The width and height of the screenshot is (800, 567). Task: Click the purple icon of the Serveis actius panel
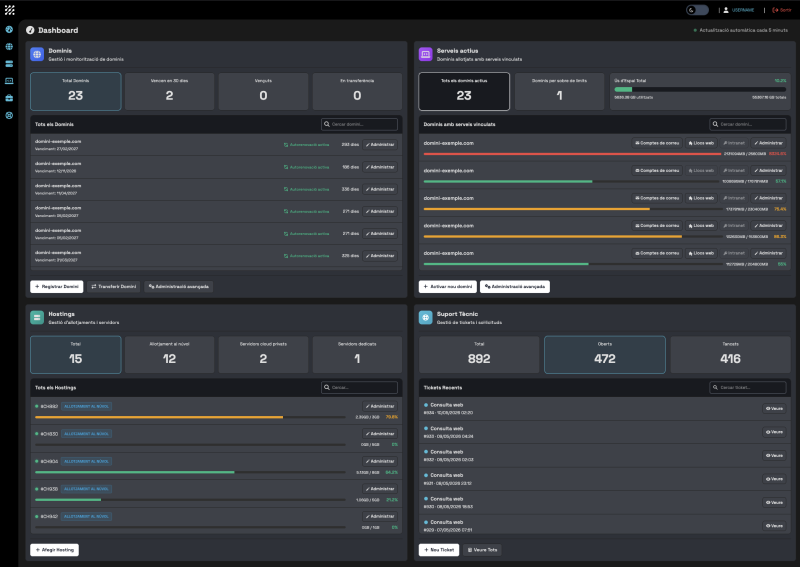coord(426,54)
